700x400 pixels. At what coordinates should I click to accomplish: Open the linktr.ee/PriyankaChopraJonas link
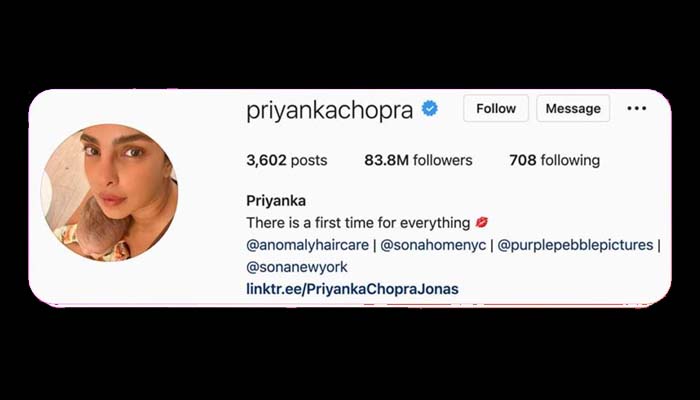point(352,289)
